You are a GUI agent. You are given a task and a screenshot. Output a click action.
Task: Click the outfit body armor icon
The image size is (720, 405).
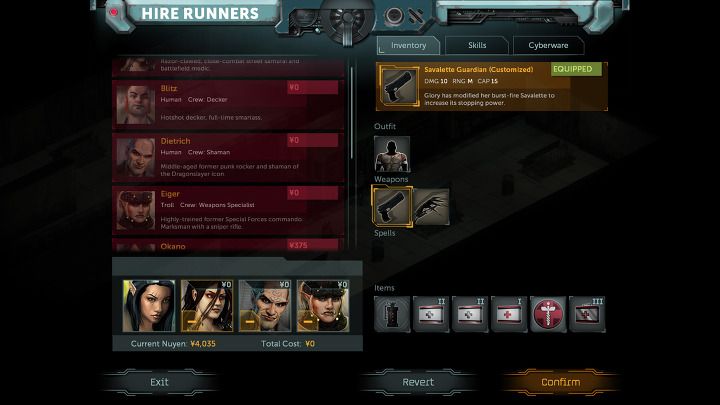pyautogui.click(x=392, y=154)
